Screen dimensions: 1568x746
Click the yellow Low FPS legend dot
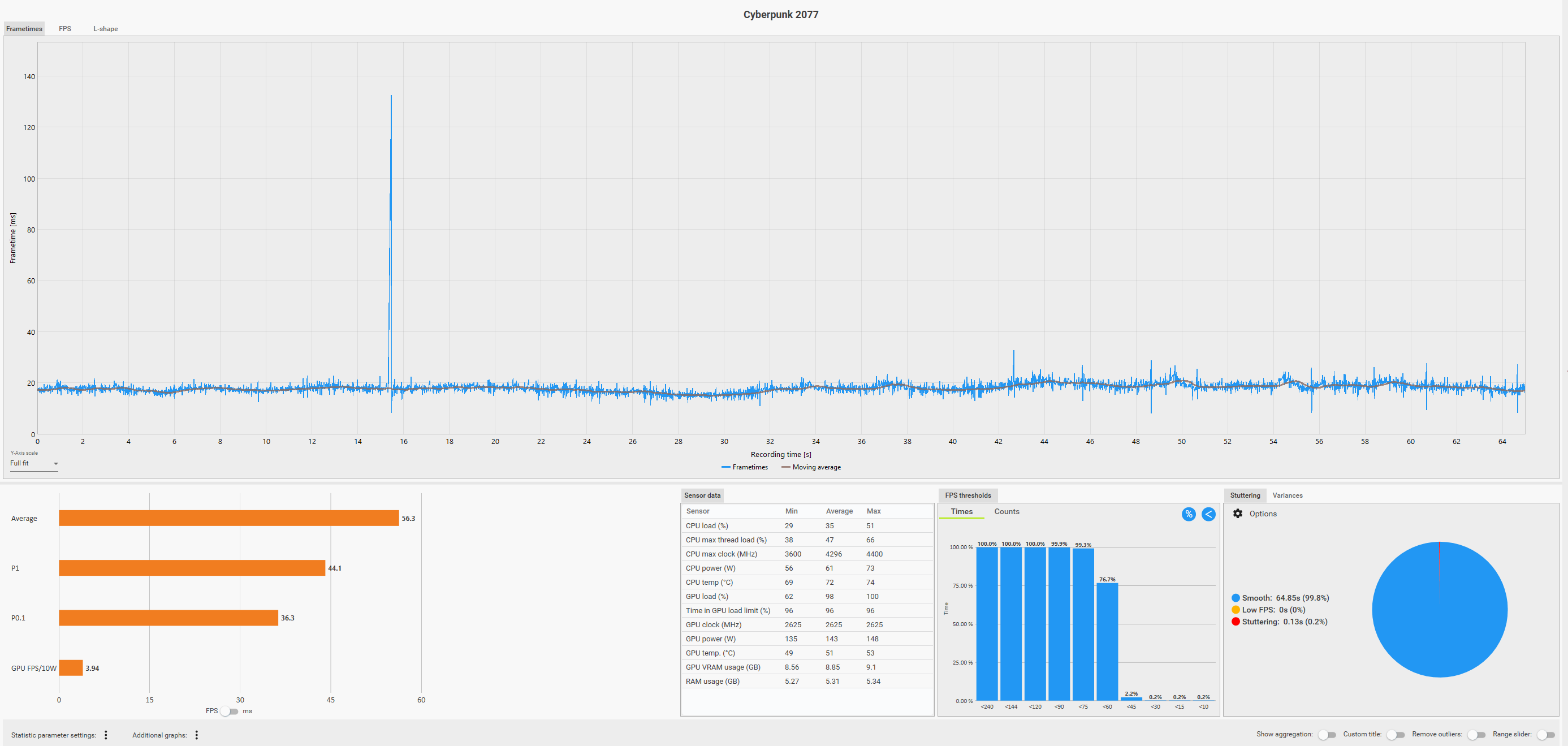(1236, 610)
